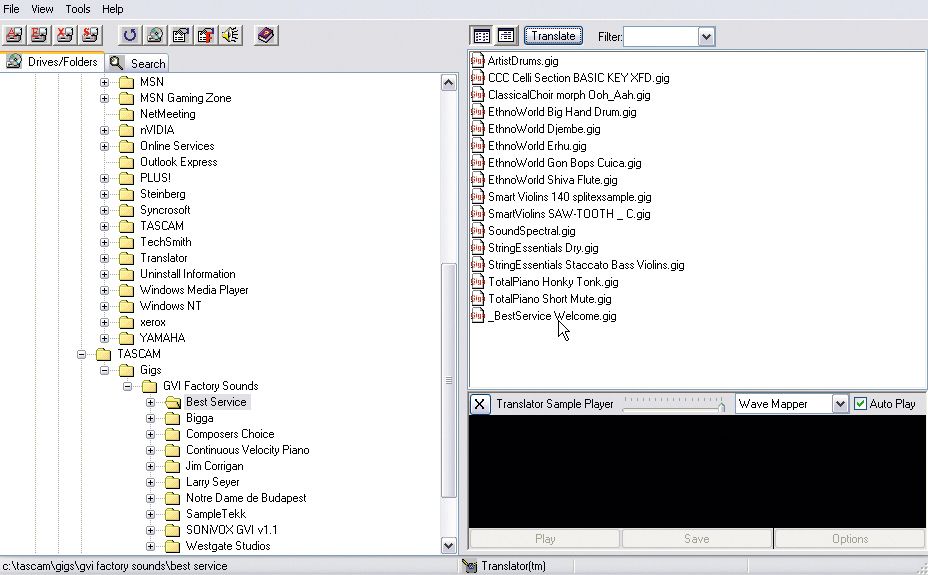The height and width of the screenshot is (575, 928).
Task: Click the Play button
Action: 544,539
